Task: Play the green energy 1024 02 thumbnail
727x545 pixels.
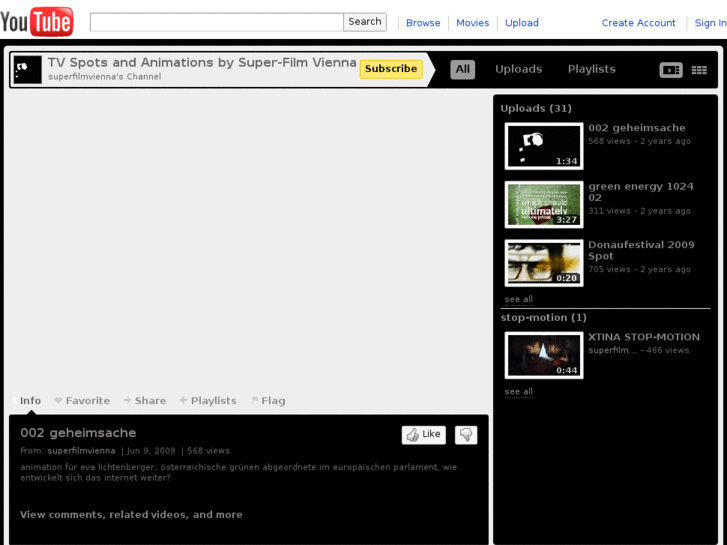Action: (x=543, y=205)
